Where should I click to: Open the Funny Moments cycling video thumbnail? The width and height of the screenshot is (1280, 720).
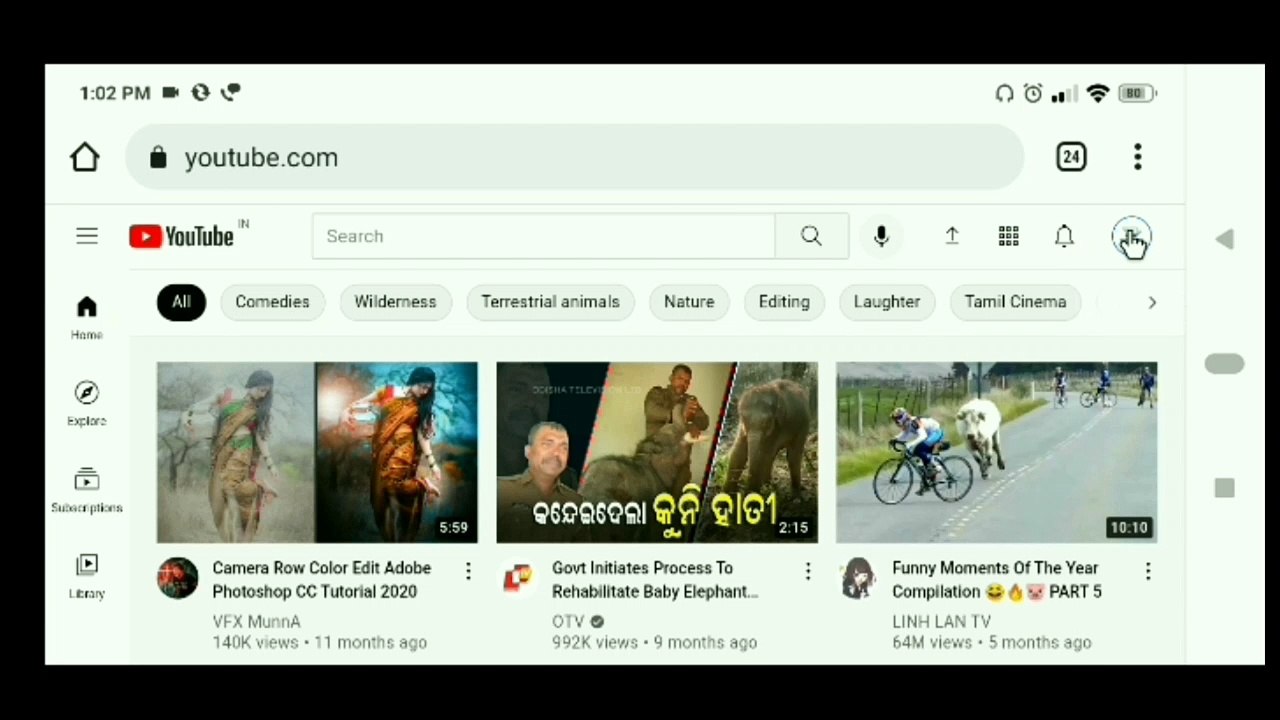click(x=997, y=452)
